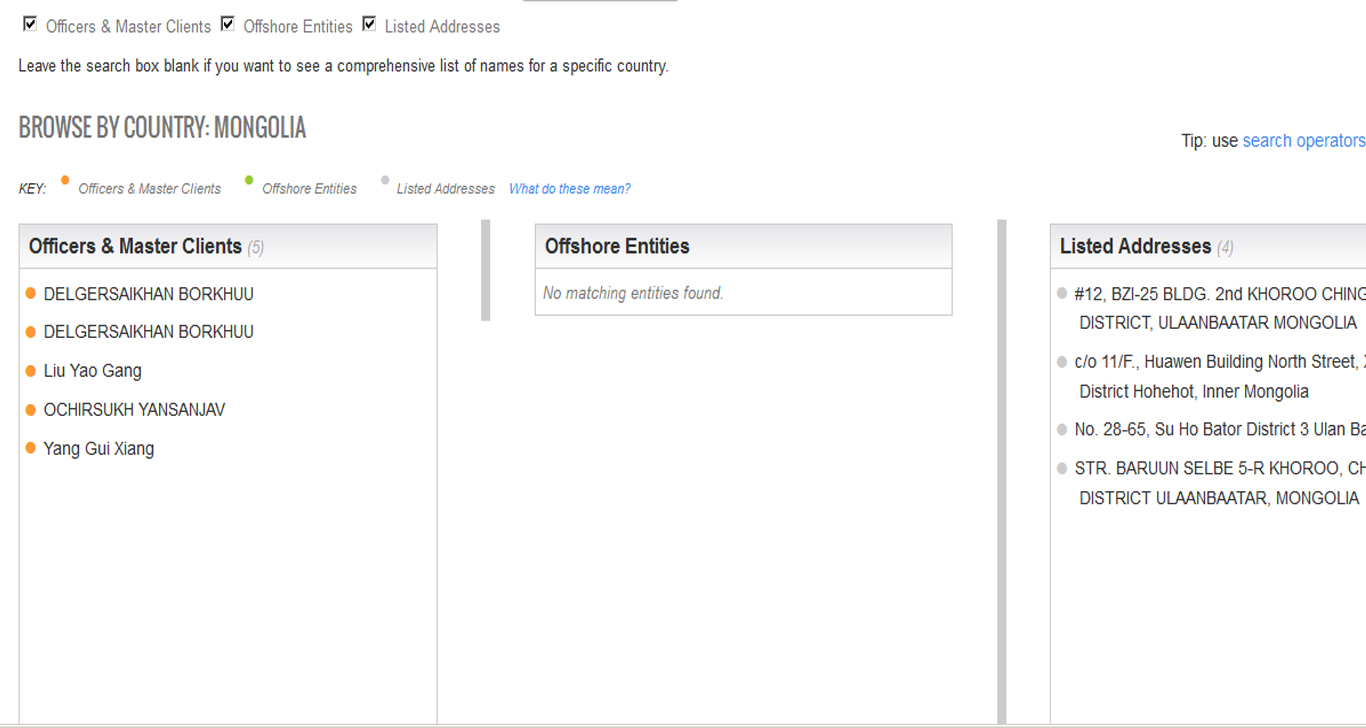The width and height of the screenshot is (1366, 728).
Task: Click the Officers & Master Clients panel header
Action: click(x=135, y=247)
